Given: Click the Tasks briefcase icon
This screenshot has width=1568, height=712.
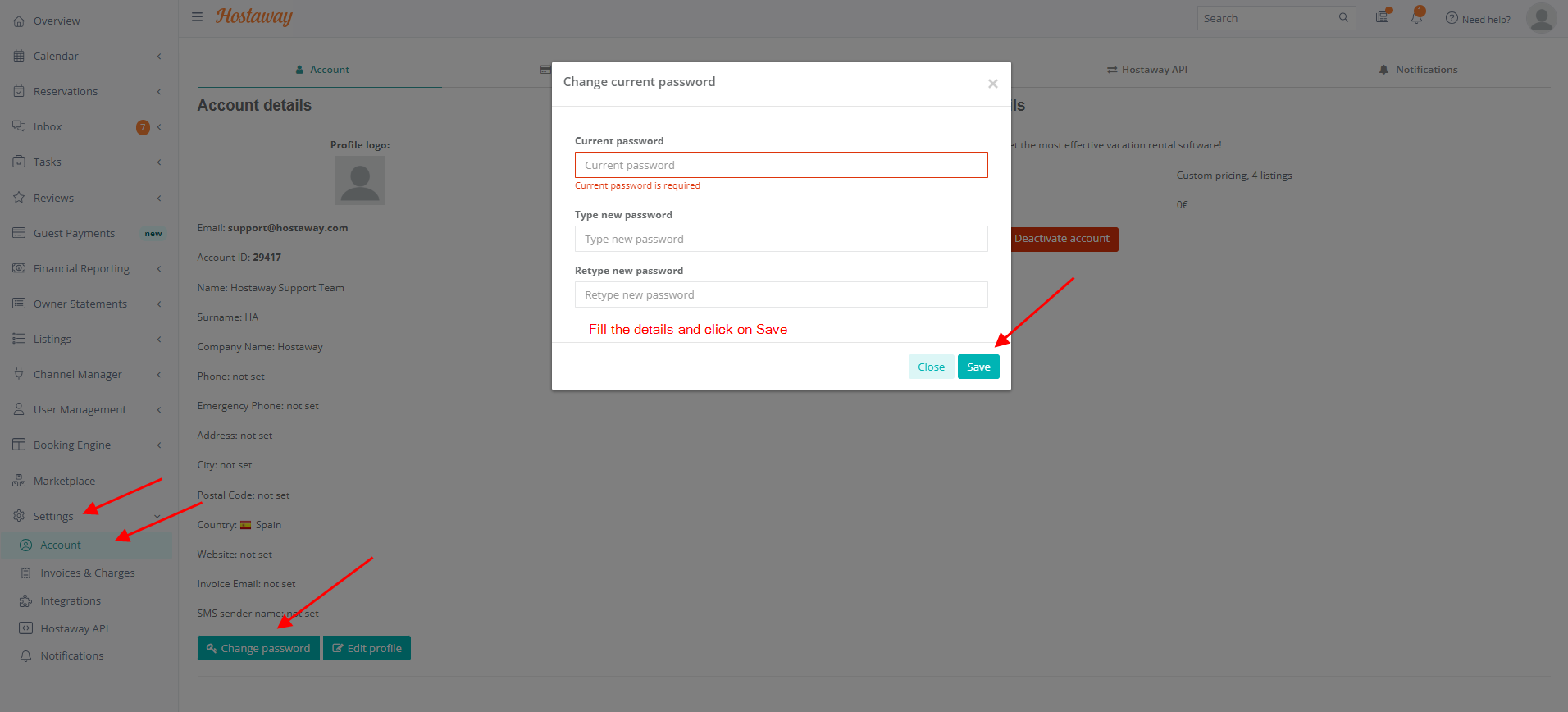Looking at the screenshot, I should coord(19,162).
